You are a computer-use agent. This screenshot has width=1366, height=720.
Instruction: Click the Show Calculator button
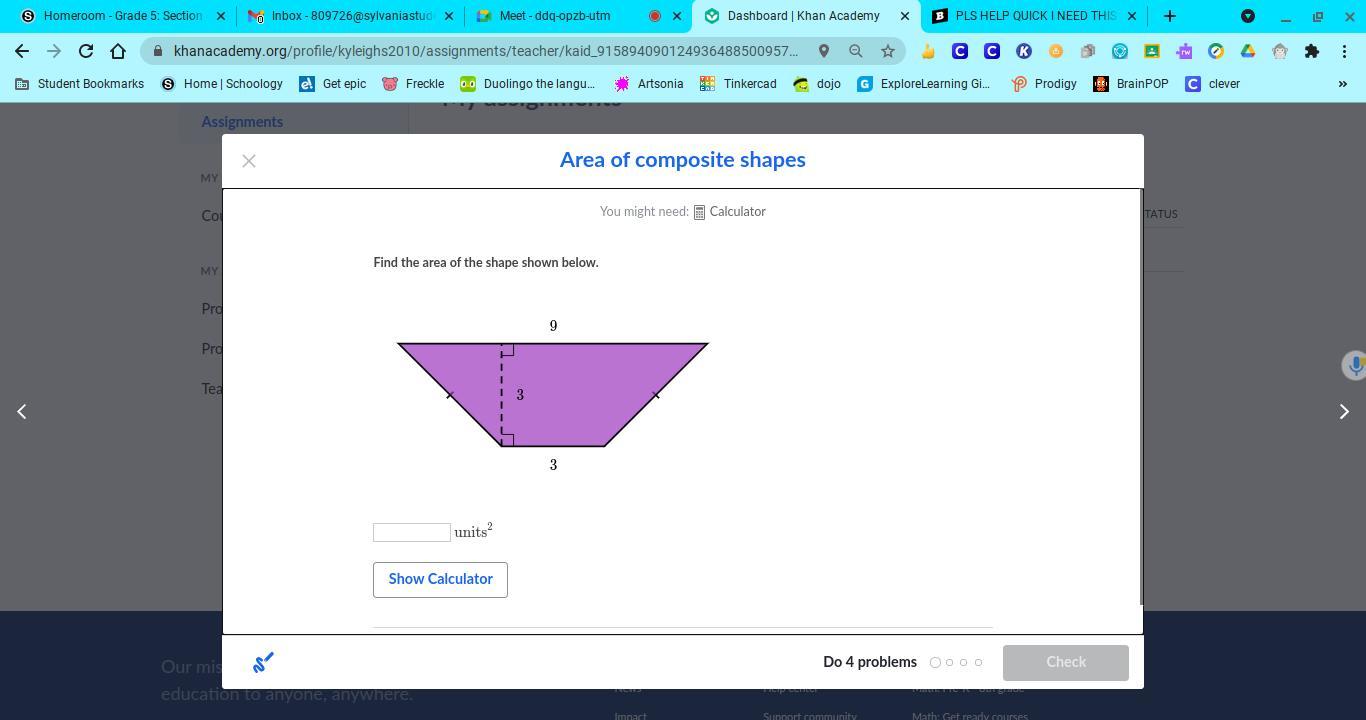[440, 580]
